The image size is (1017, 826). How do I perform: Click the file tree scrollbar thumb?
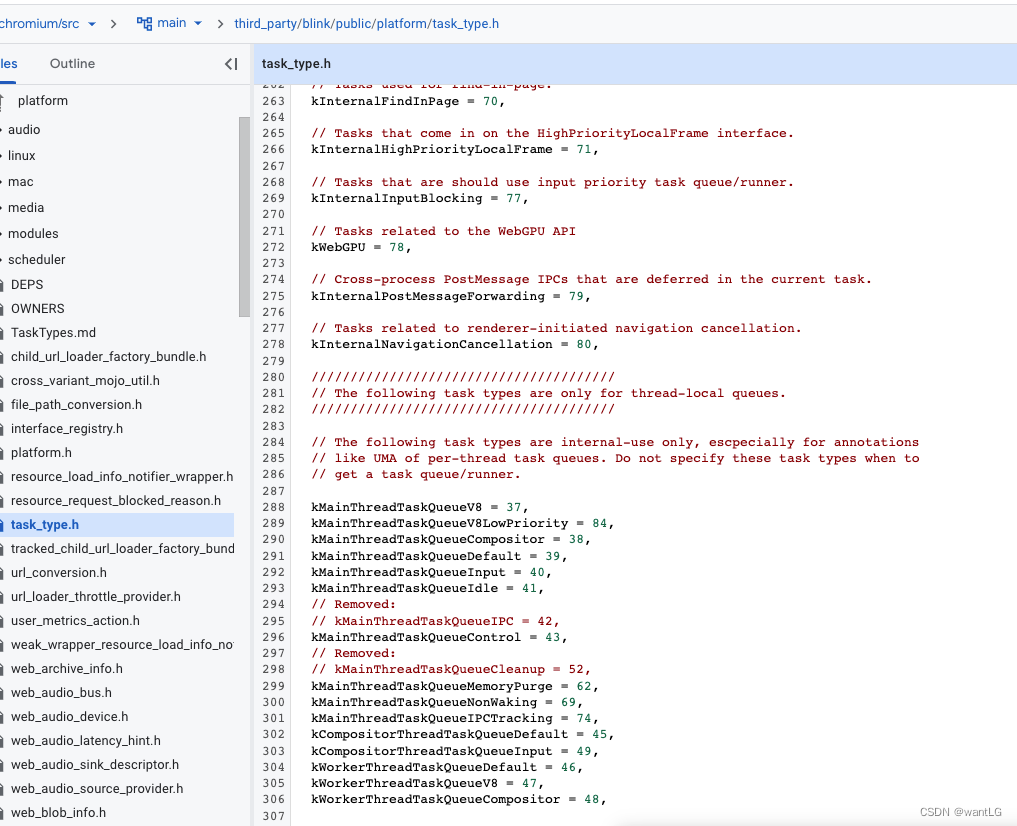pyautogui.click(x=244, y=217)
